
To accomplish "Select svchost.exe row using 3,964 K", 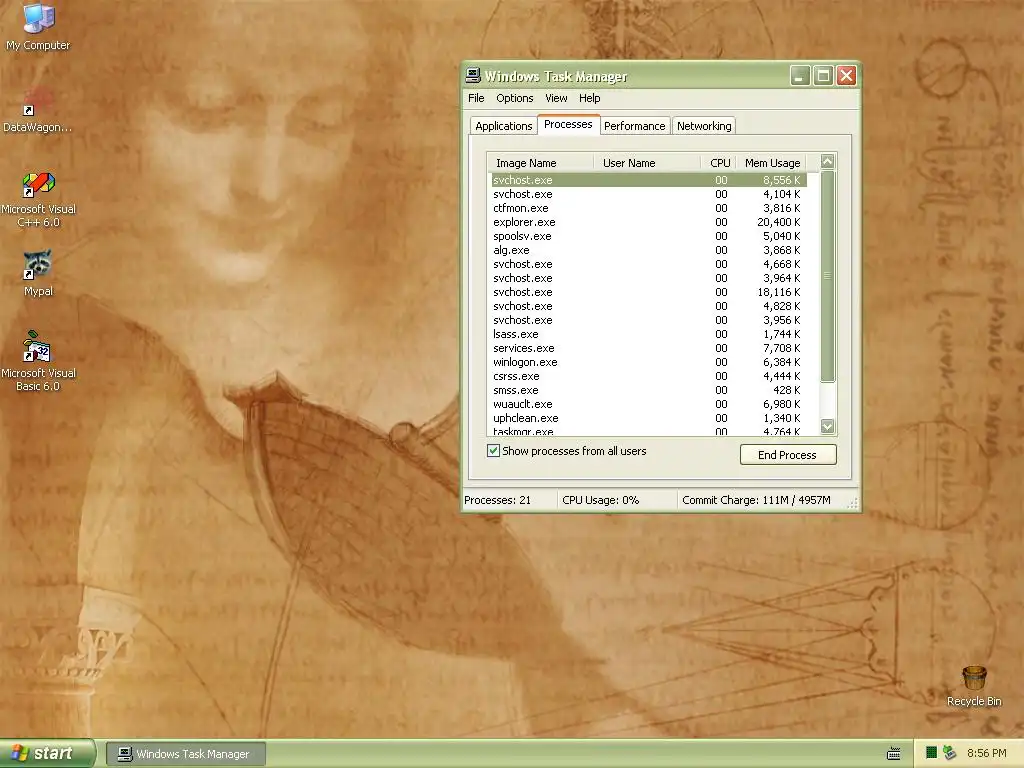I will click(649, 278).
